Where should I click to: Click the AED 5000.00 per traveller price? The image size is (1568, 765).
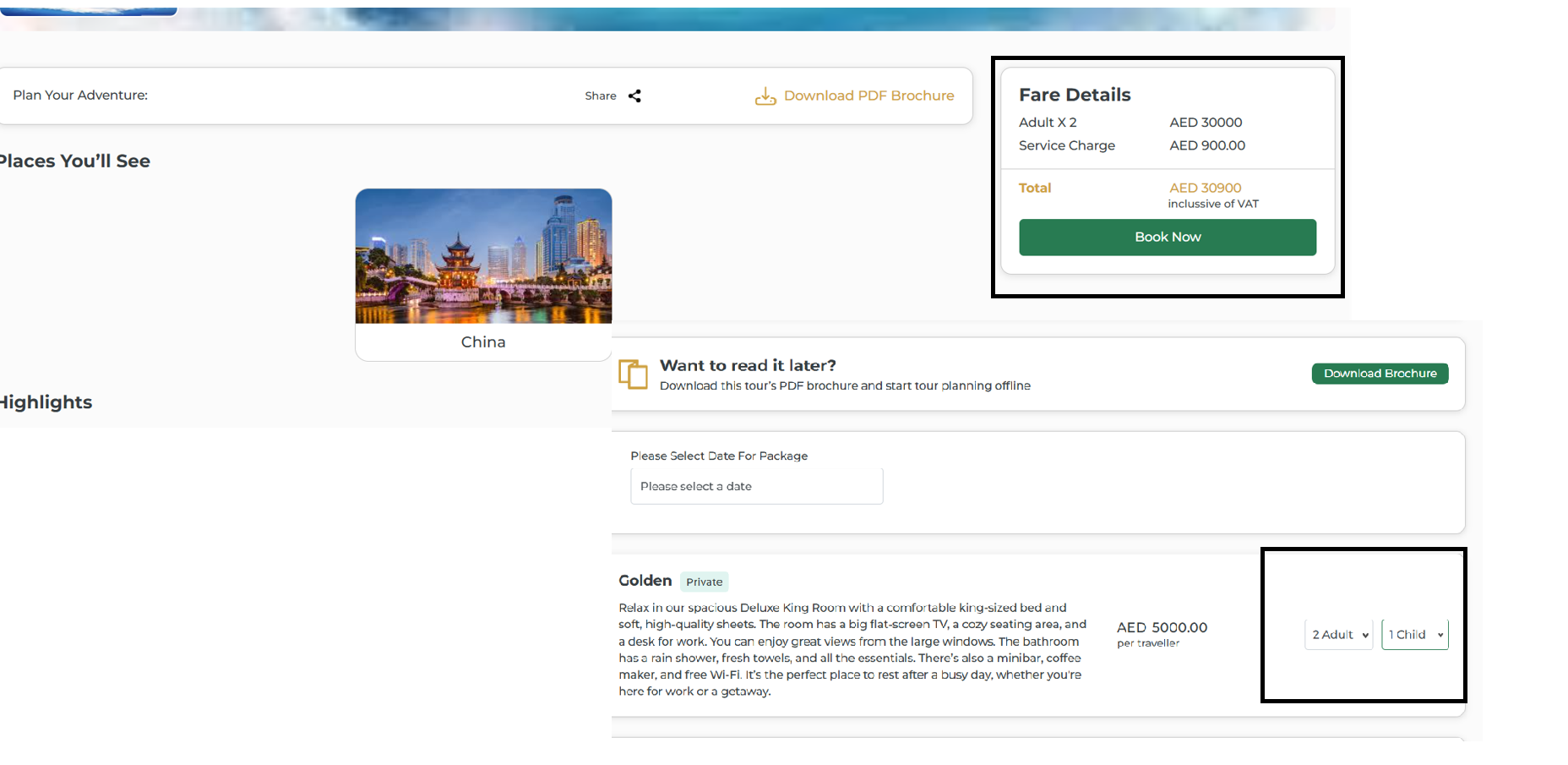coord(1162,628)
